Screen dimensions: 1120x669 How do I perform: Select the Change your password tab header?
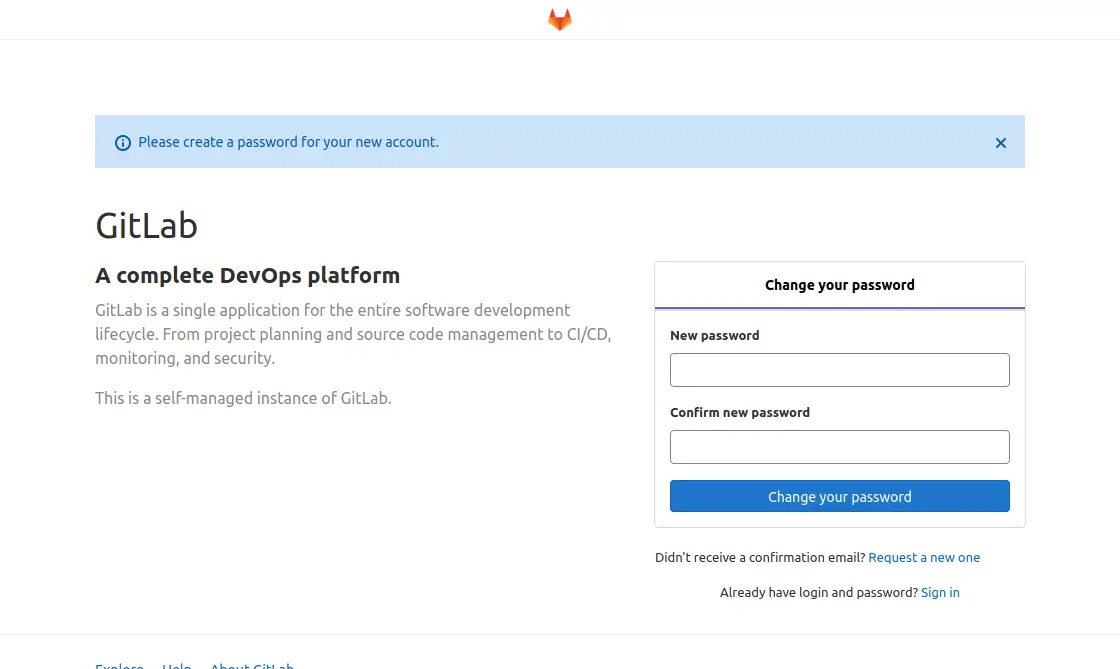839,285
